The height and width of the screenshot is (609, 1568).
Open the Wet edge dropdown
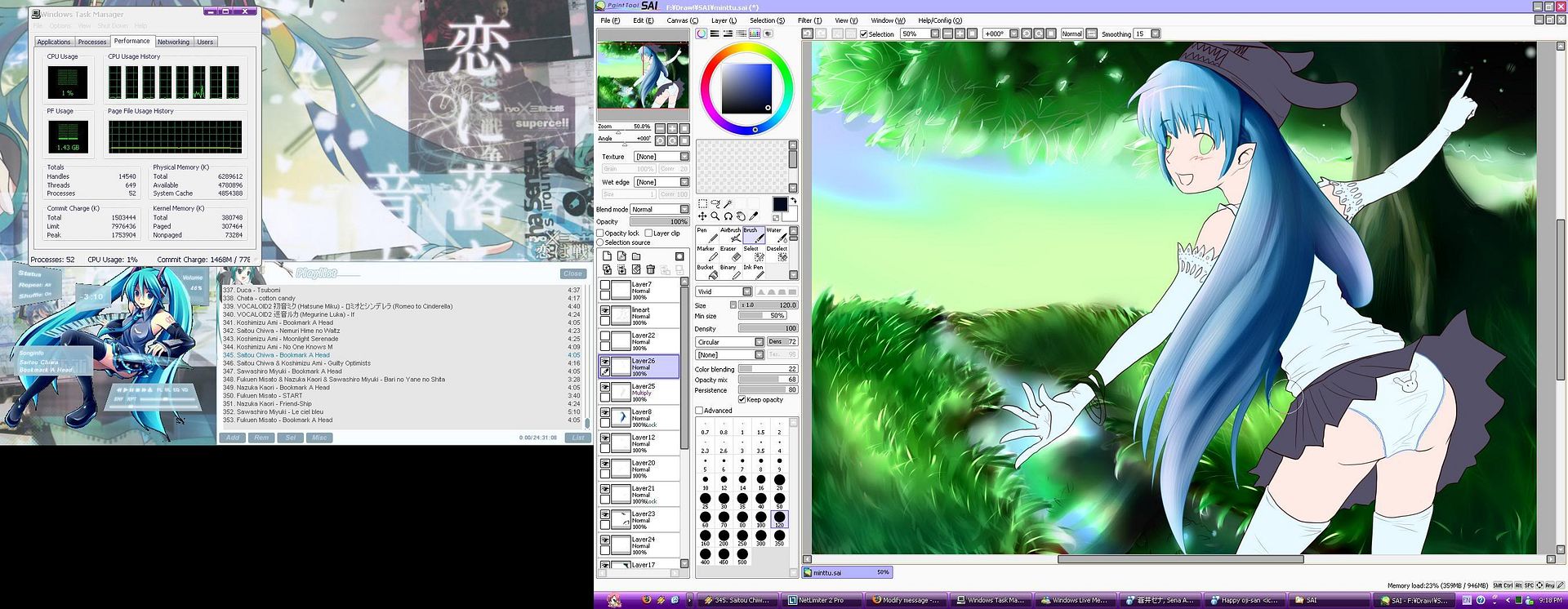tap(662, 182)
